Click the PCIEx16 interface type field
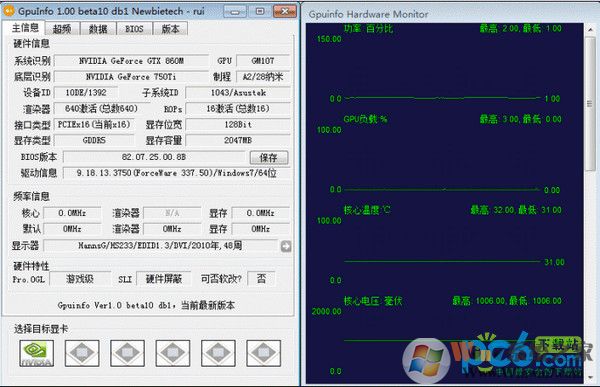600x387 pixels. click(x=94, y=125)
